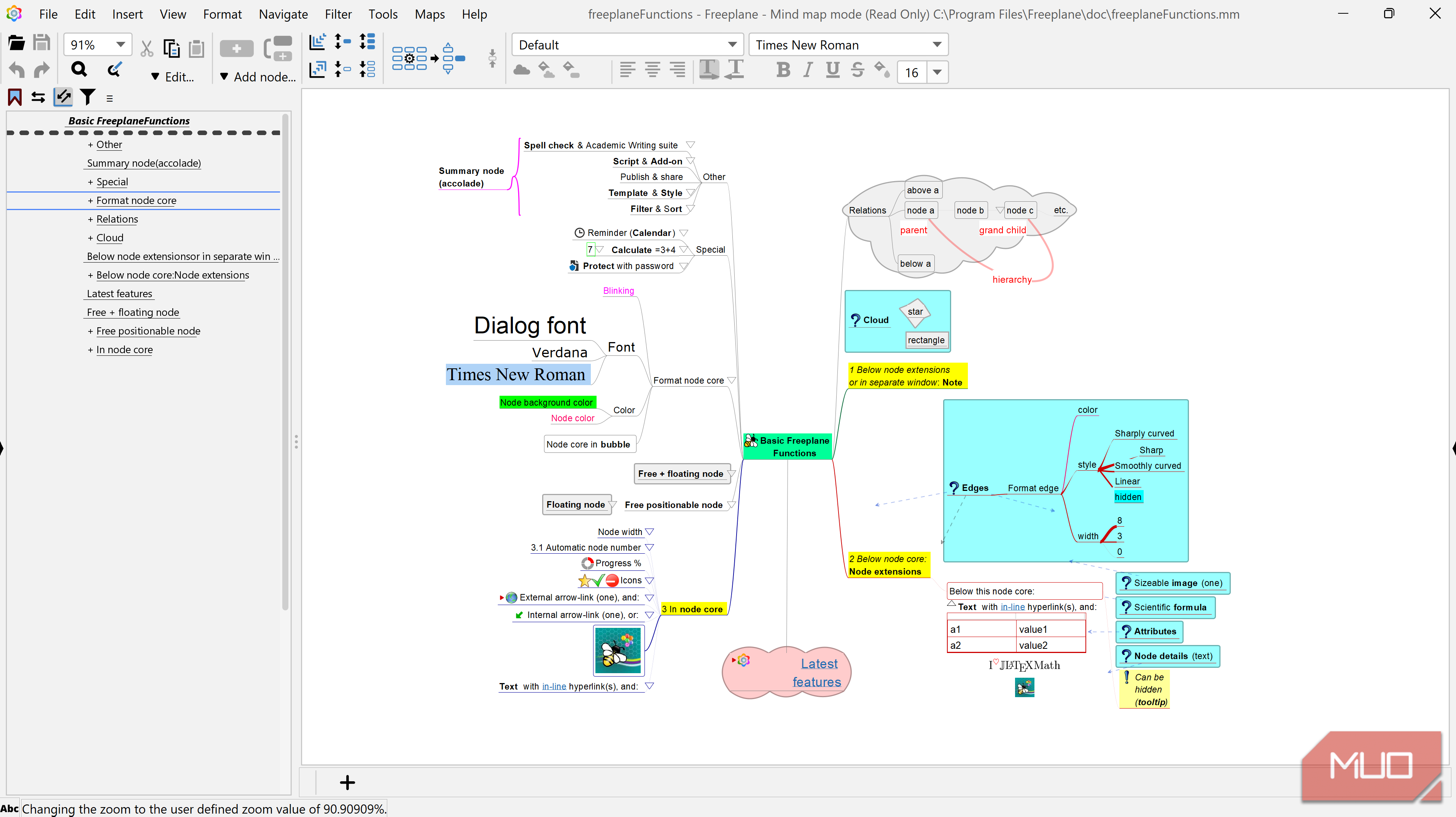Click the Latest features link node
This screenshot has height=817, width=1456.
pyautogui.click(x=817, y=672)
